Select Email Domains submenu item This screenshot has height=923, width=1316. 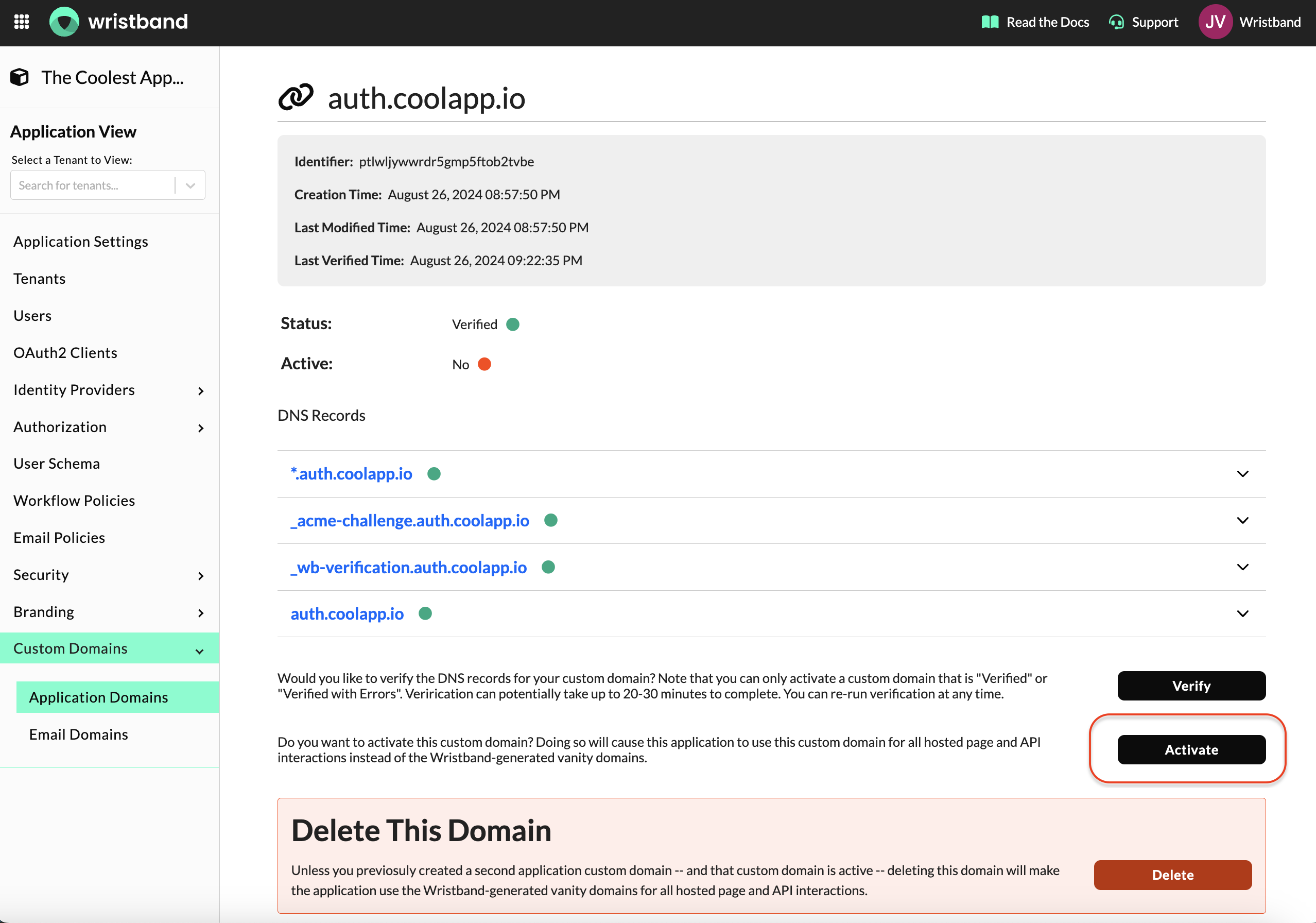pos(79,734)
